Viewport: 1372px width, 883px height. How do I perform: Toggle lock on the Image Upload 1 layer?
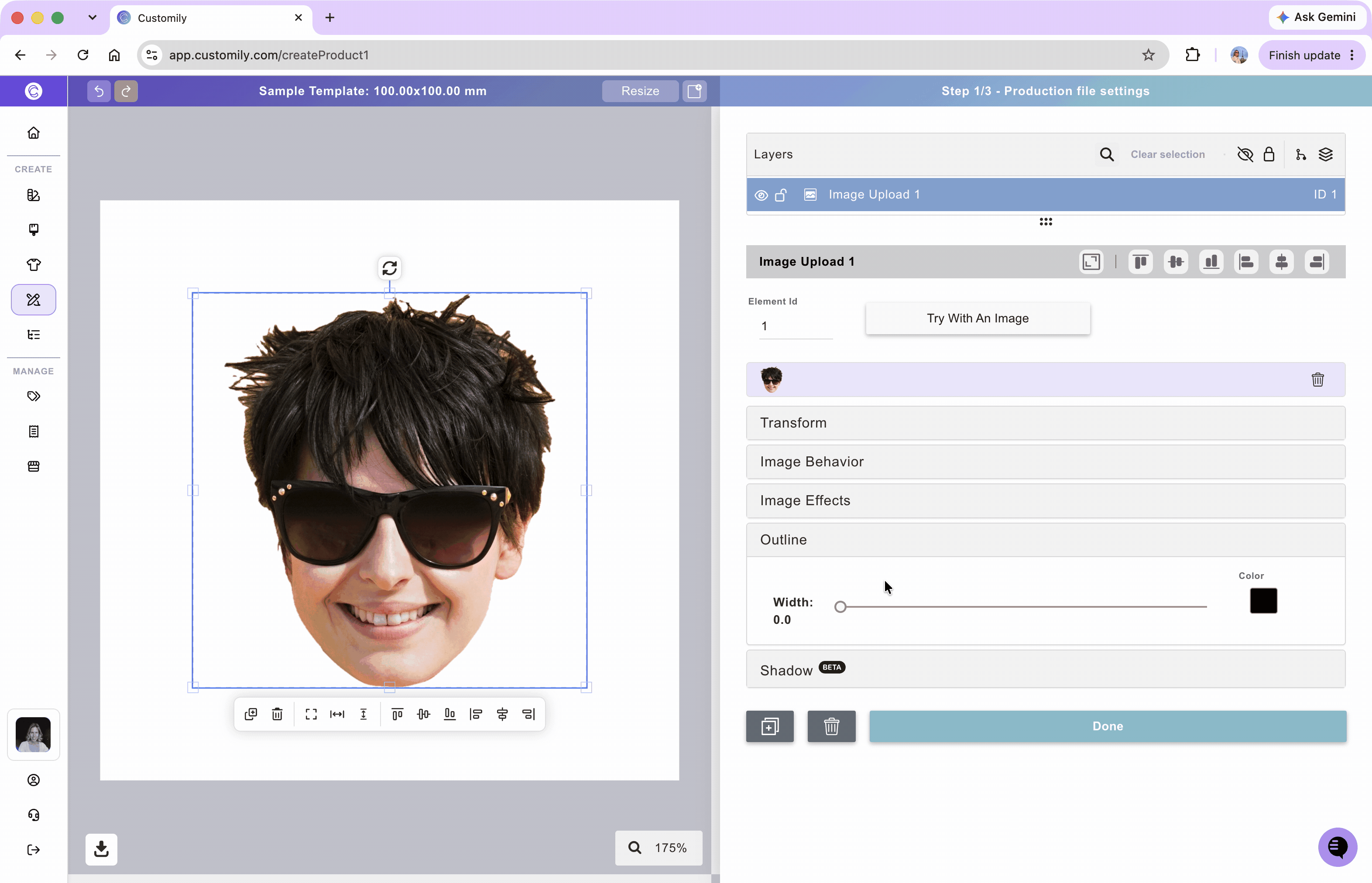click(x=781, y=195)
